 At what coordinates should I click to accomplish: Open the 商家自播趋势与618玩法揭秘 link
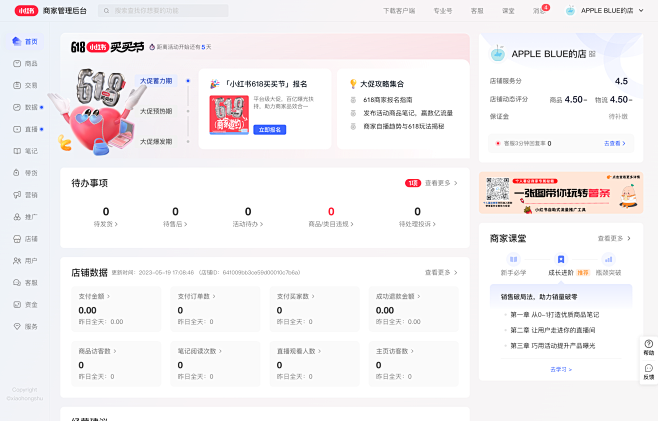[404, 126]
